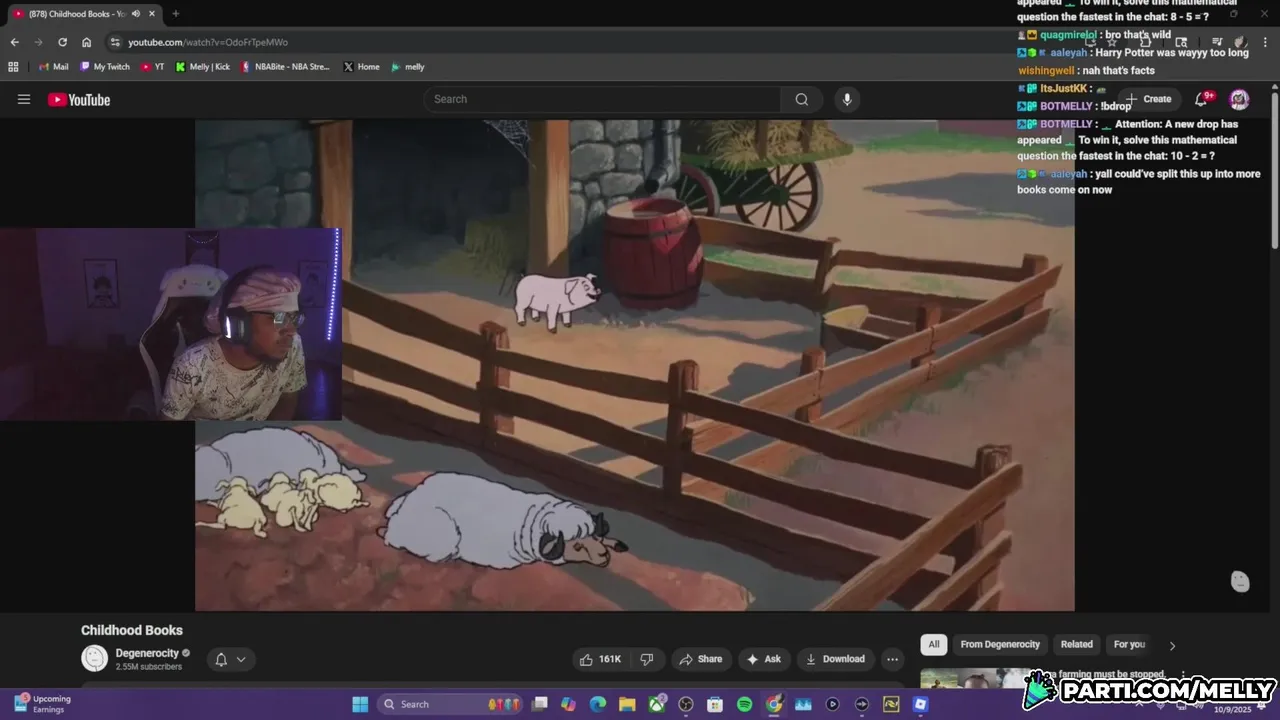
Task: Open site information icon in the address bar
Action: (115, 42)
